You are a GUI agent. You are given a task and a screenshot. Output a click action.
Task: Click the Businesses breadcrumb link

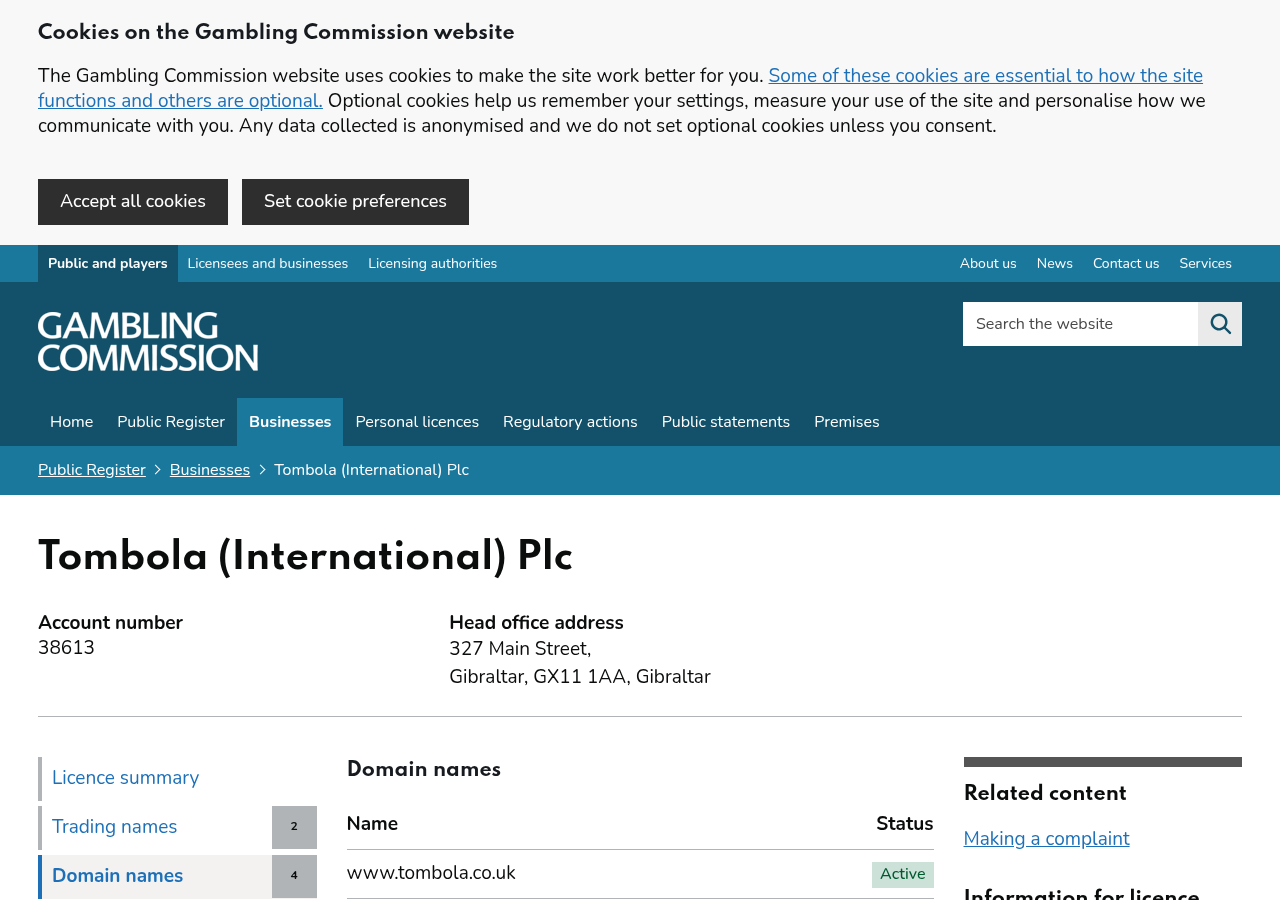click(210, 470)
